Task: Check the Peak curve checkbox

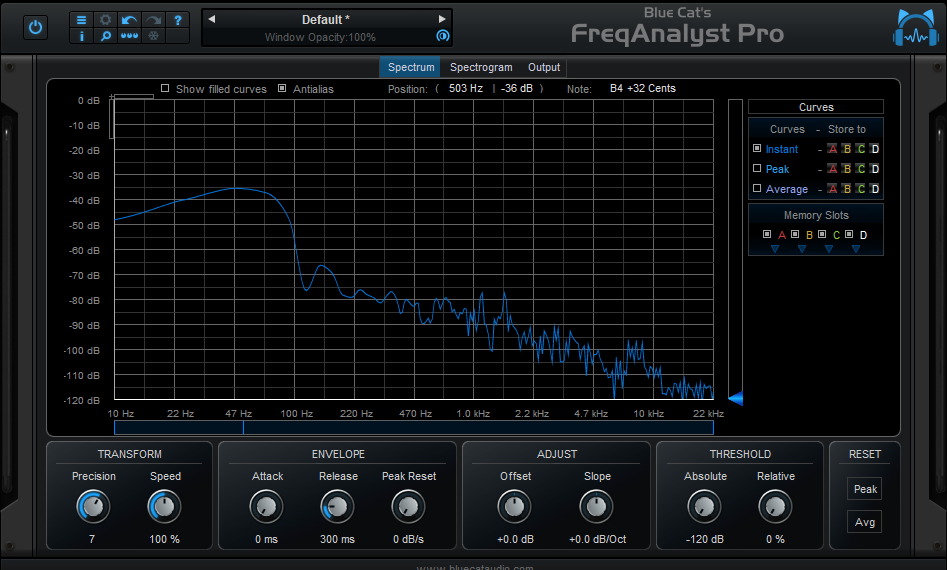Action: (x=757, y=168)
